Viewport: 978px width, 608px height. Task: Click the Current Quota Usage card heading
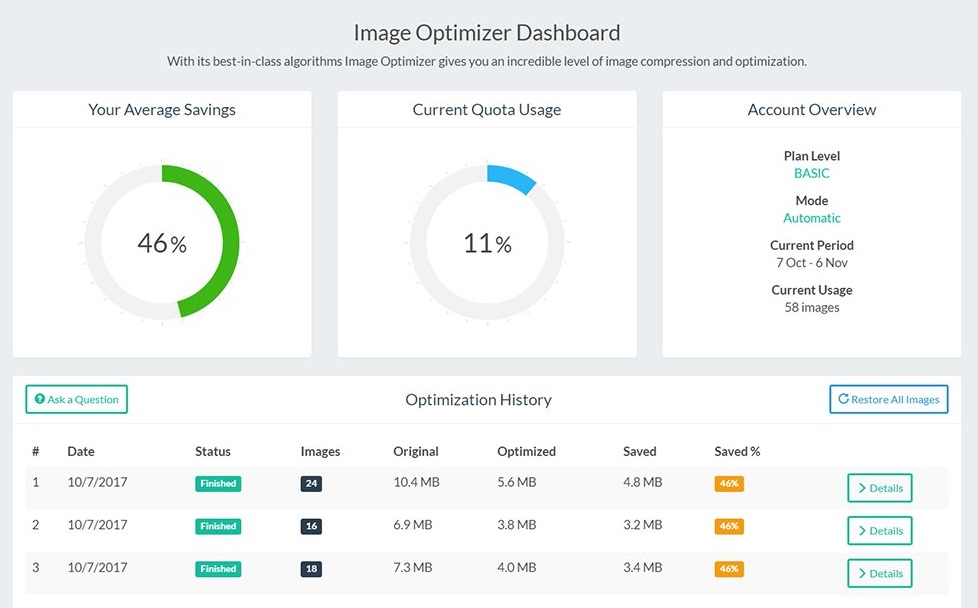(487, 110)
